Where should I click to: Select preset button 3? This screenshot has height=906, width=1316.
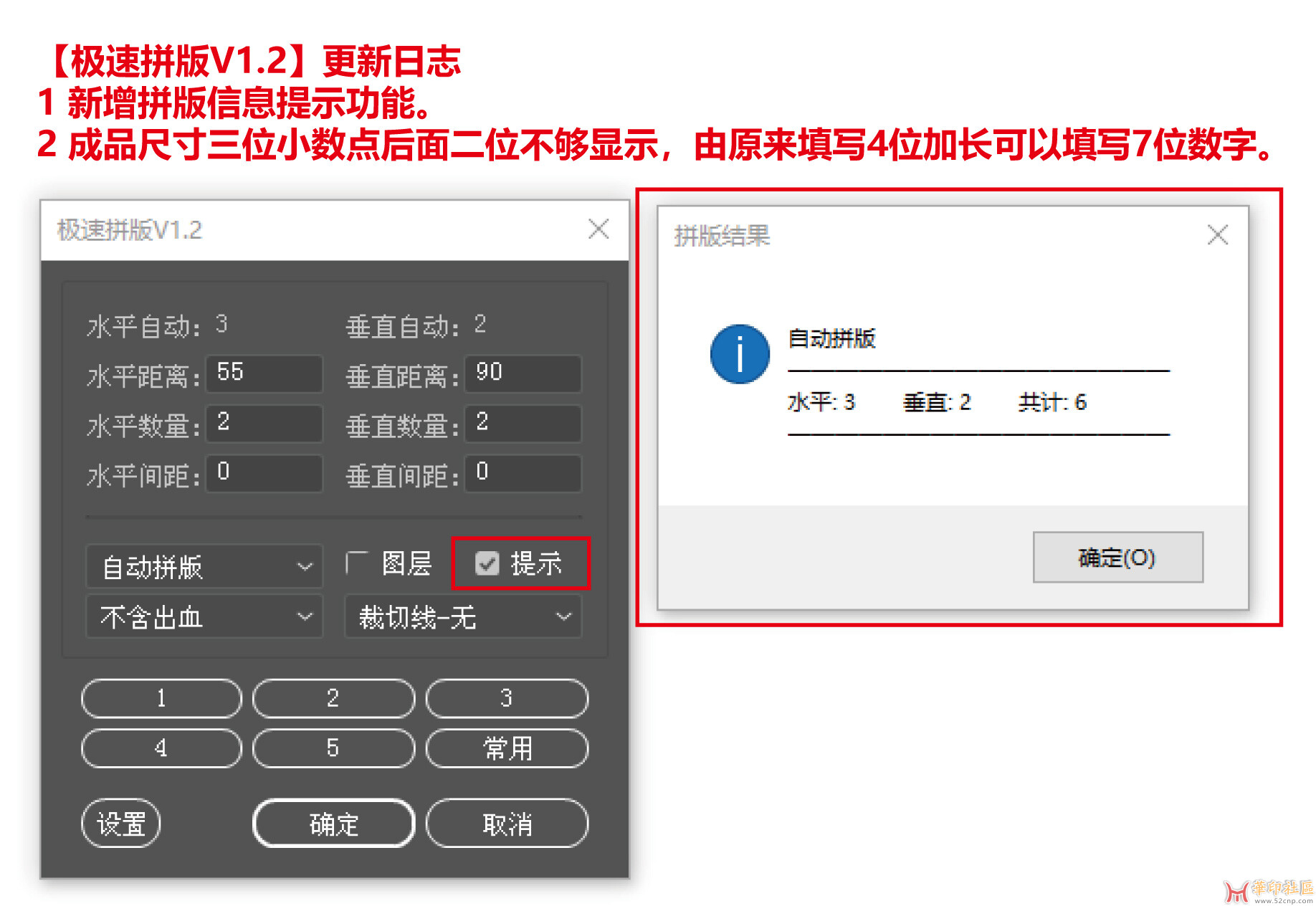[507, 698]
